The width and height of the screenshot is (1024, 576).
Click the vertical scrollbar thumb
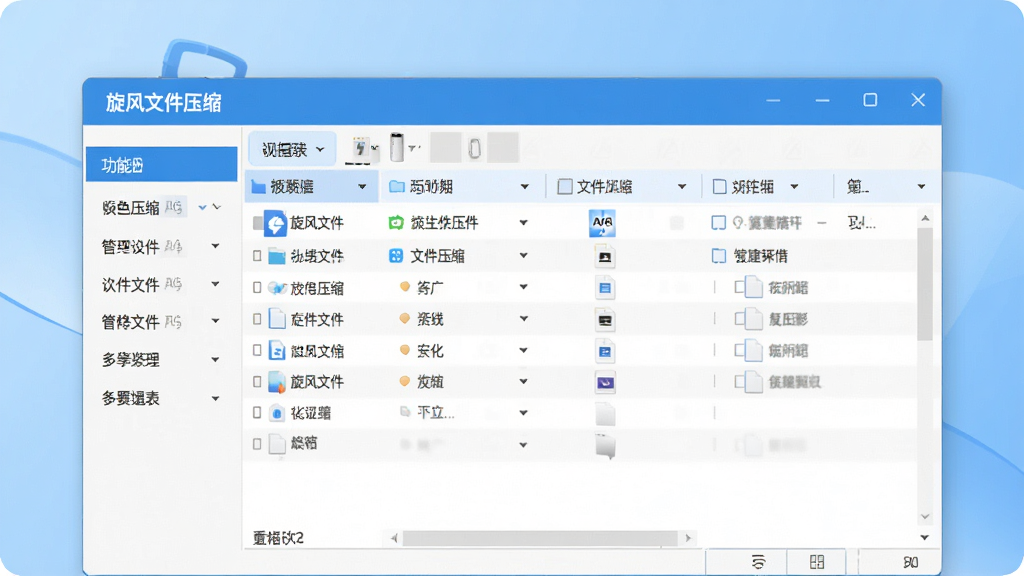point(925,284)
